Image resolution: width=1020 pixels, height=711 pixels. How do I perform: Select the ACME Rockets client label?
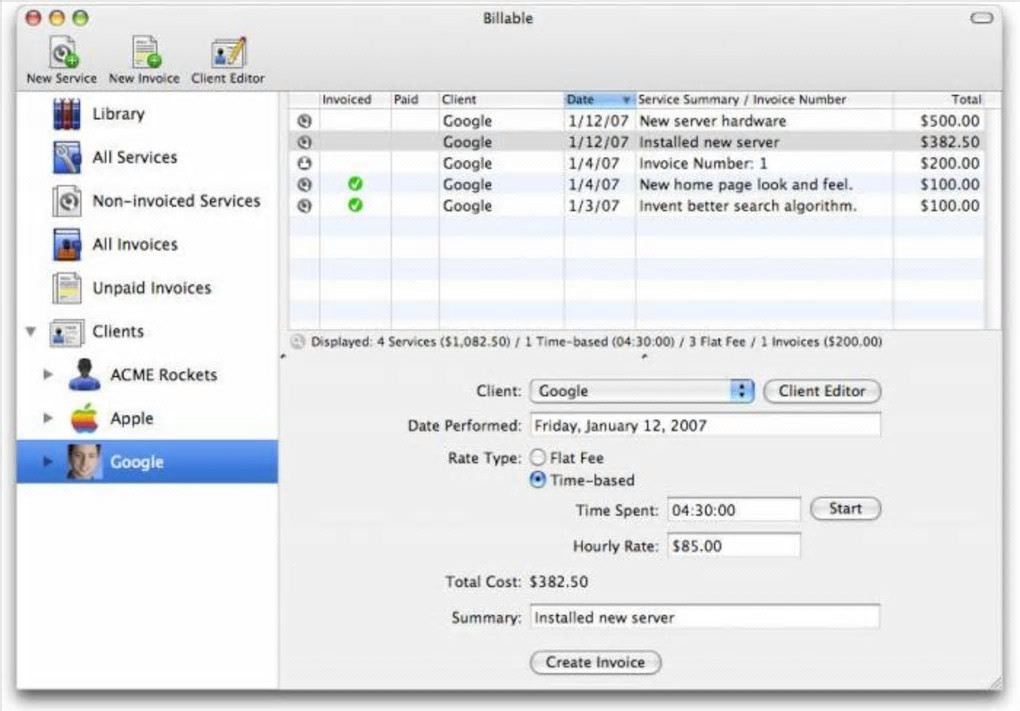(x=164, y=375)
